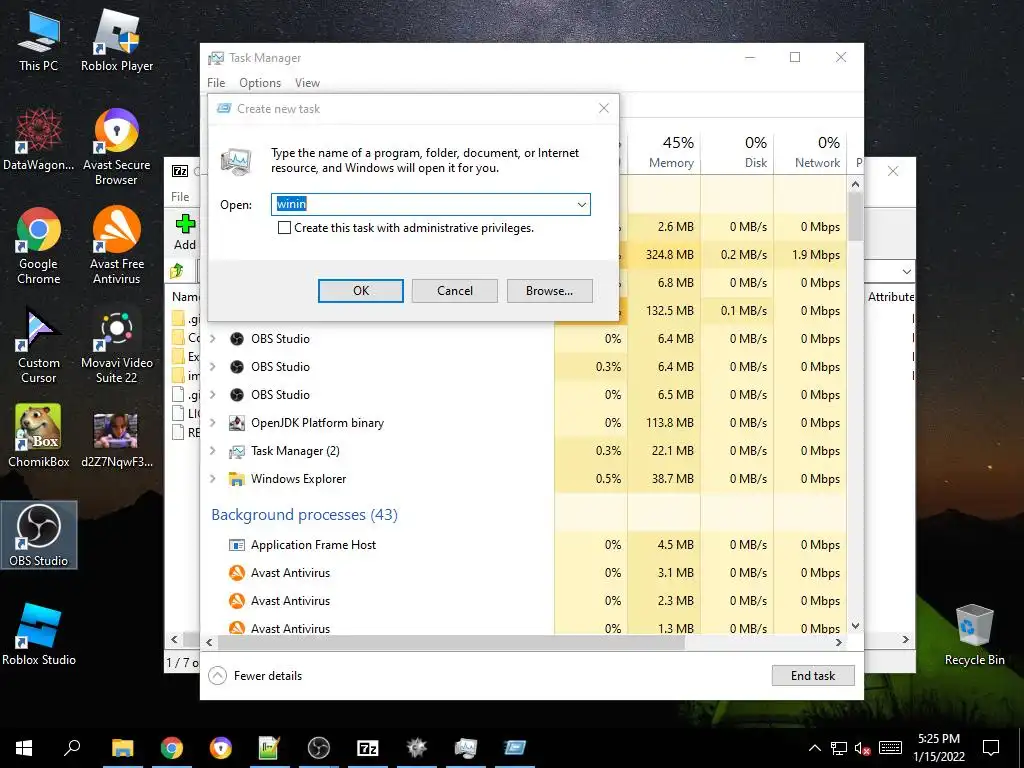Open ChomikBox desktop shortcut
Screen dimensions: 1024x768
pyautogui.click(x=39, y=436)
